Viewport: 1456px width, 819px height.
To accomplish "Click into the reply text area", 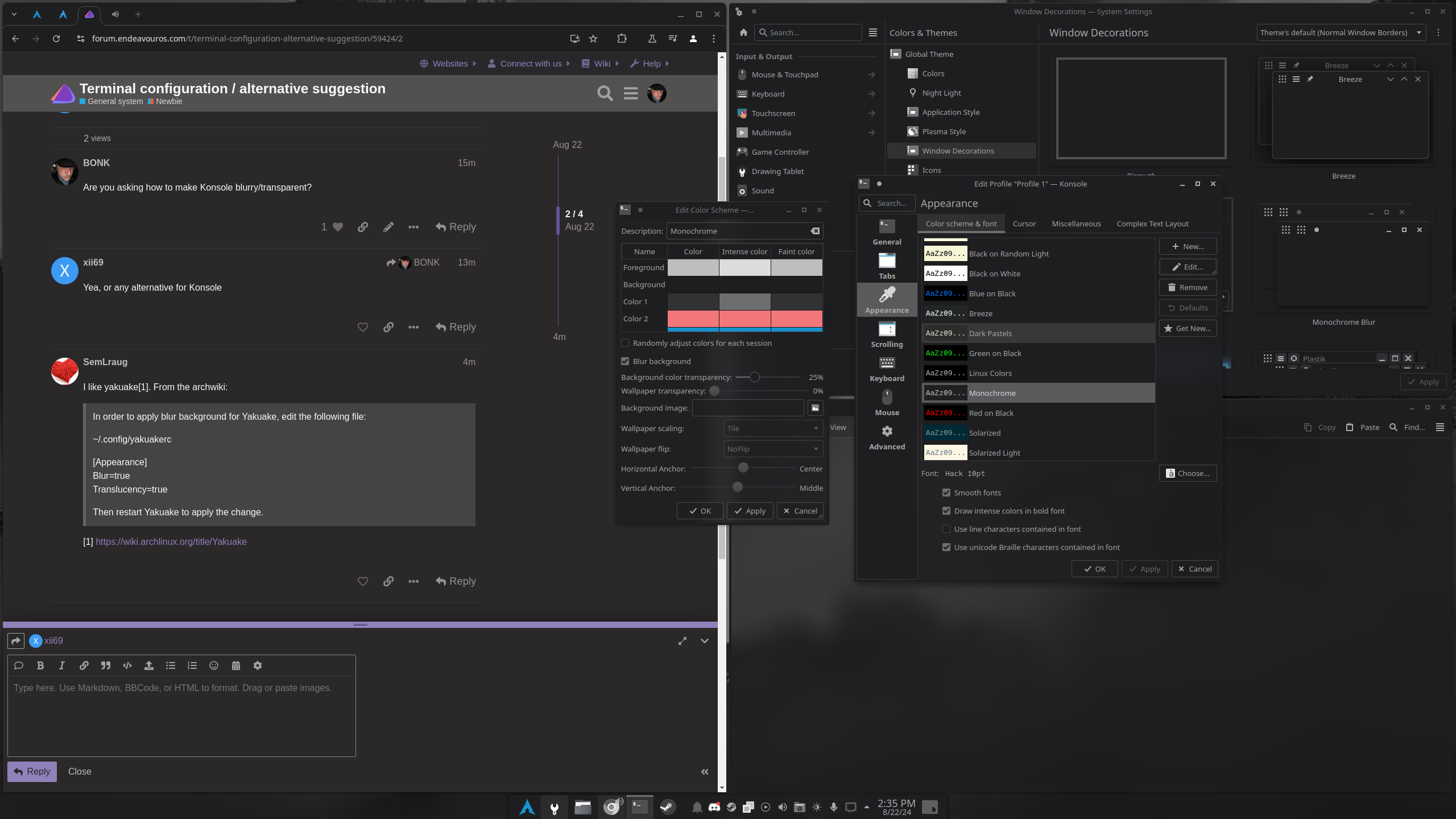I will coord(181,715).
